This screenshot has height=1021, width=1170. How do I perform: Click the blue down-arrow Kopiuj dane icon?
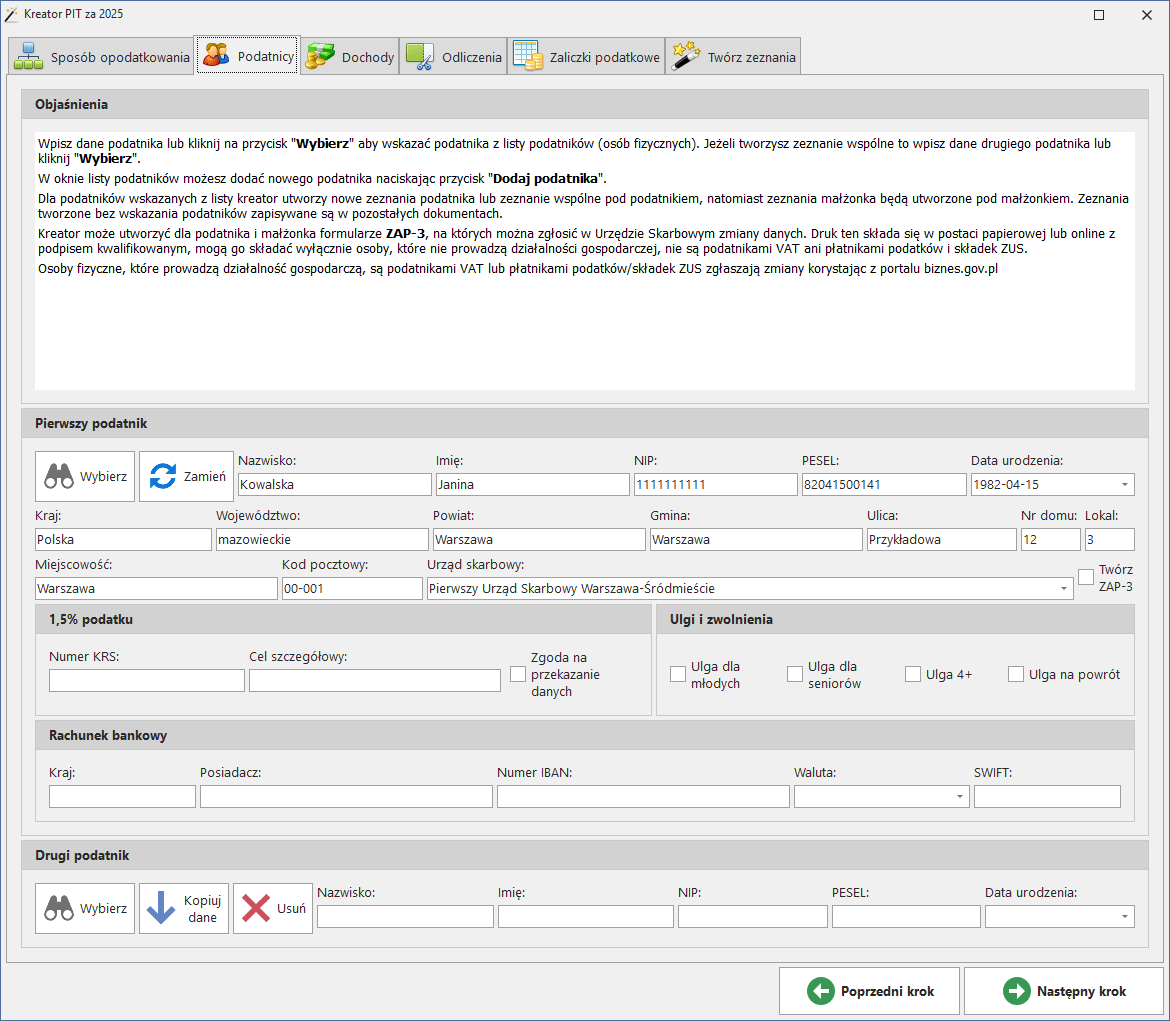point(161,908)
